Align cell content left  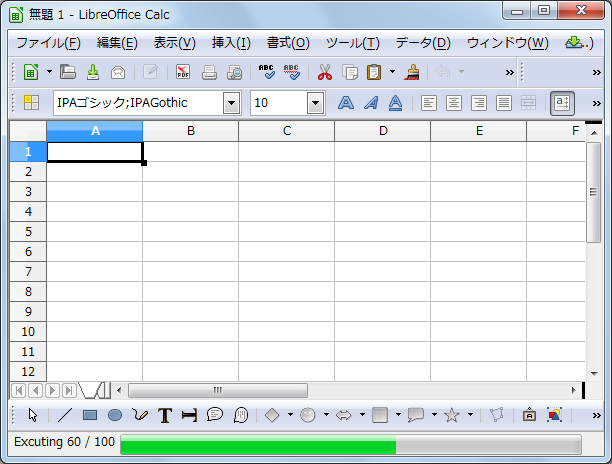[x=429, y=103]
